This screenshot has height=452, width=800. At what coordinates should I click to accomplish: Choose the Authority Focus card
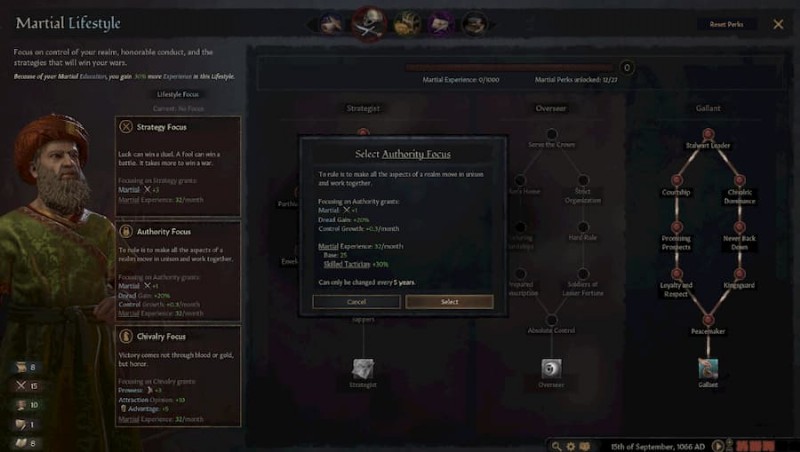(178, 271)
